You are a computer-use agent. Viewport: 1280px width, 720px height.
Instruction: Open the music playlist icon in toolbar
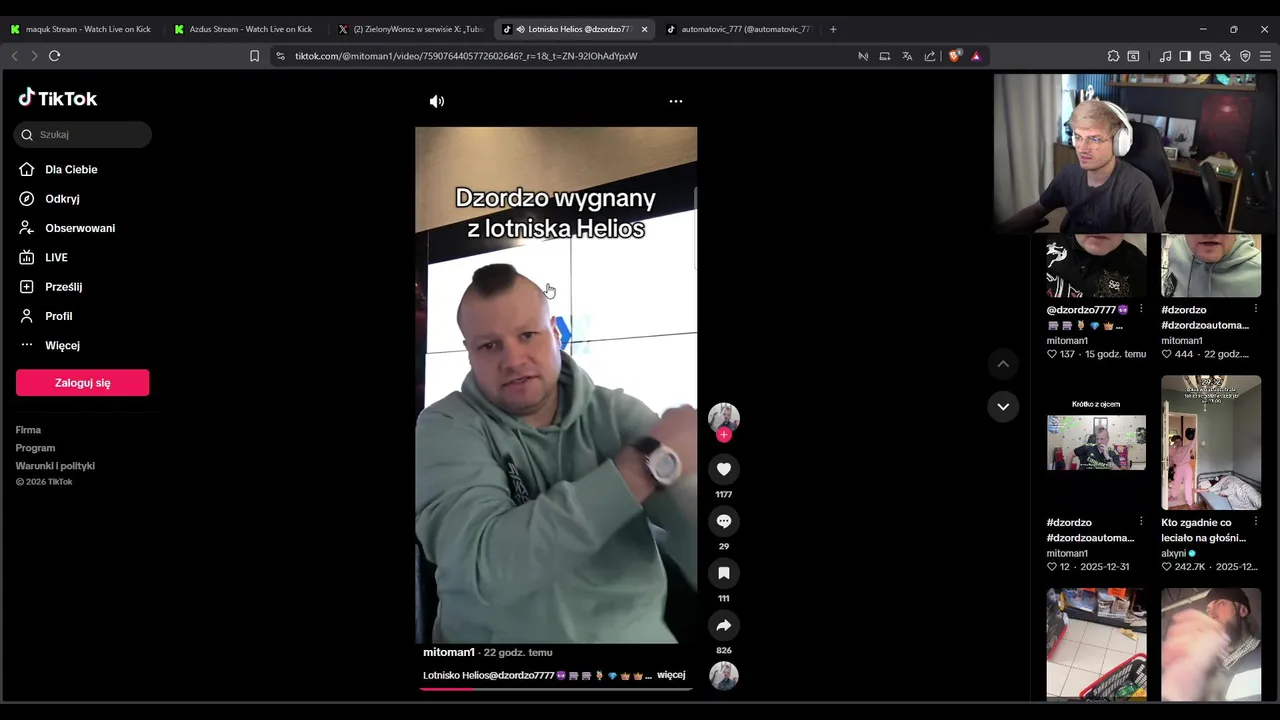coord(1165,56)
